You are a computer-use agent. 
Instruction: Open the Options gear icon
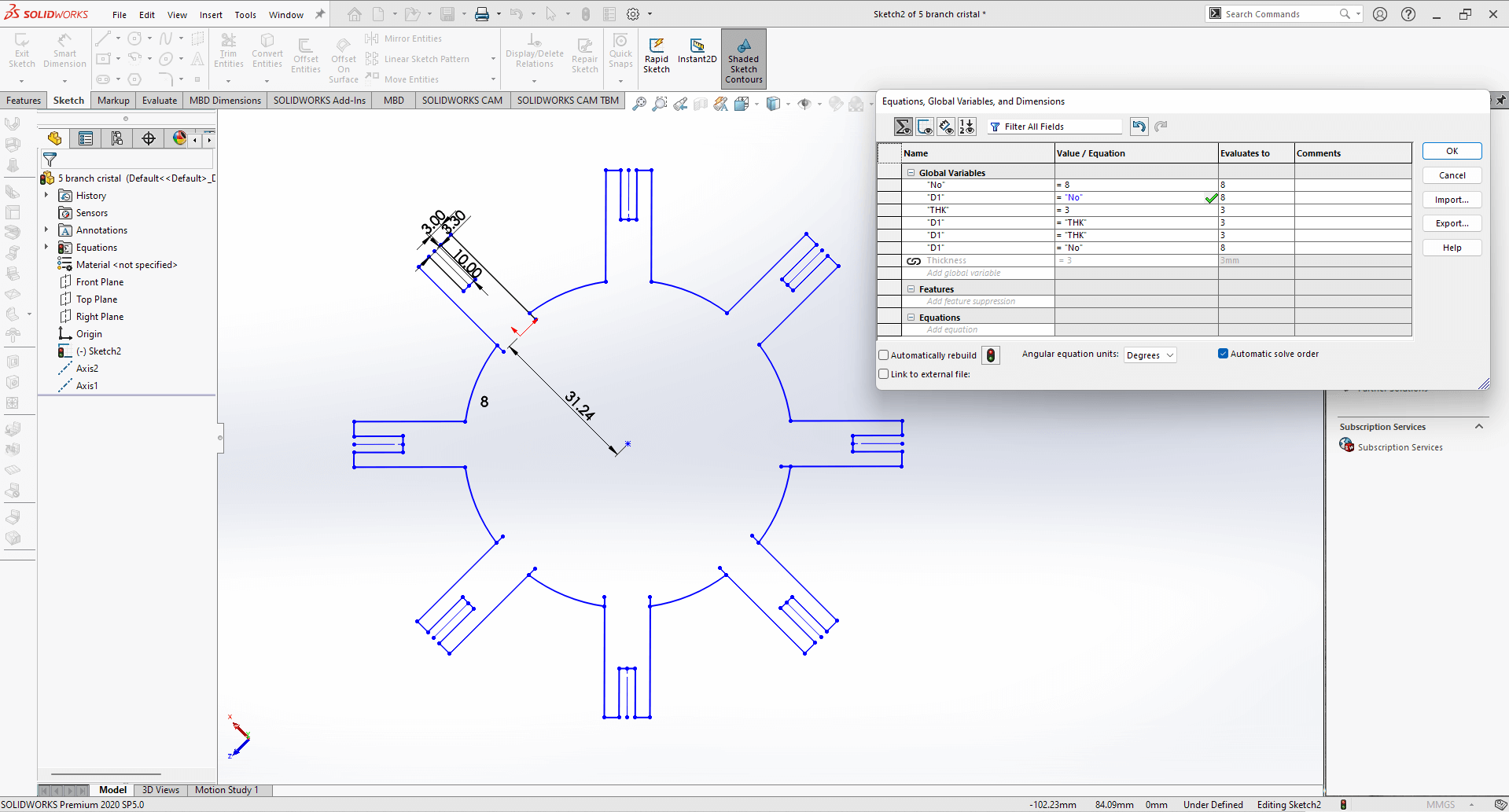(x=633, y=14)
